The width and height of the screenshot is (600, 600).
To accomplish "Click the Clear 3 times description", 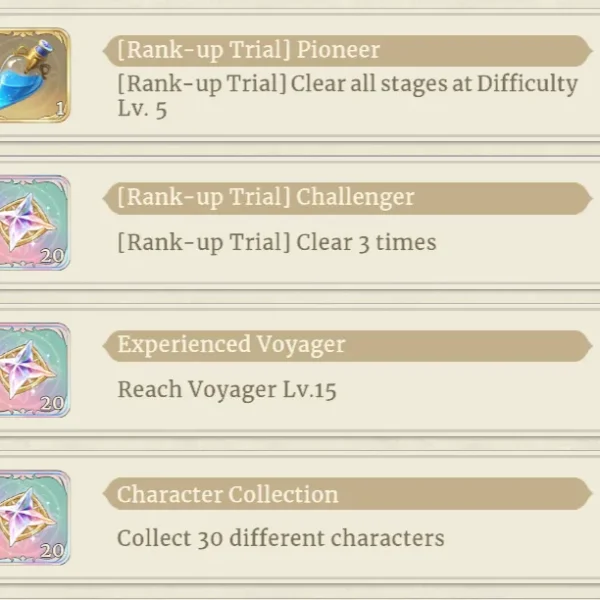I will point(277,243).
